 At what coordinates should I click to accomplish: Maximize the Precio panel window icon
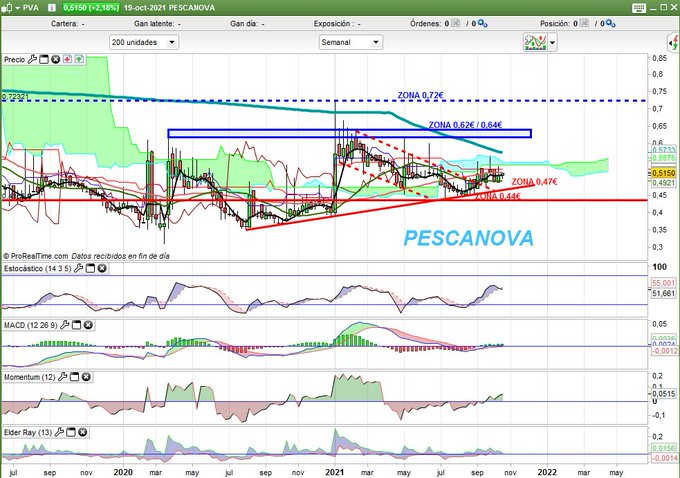pyautogui.click(x=44, y=59)
